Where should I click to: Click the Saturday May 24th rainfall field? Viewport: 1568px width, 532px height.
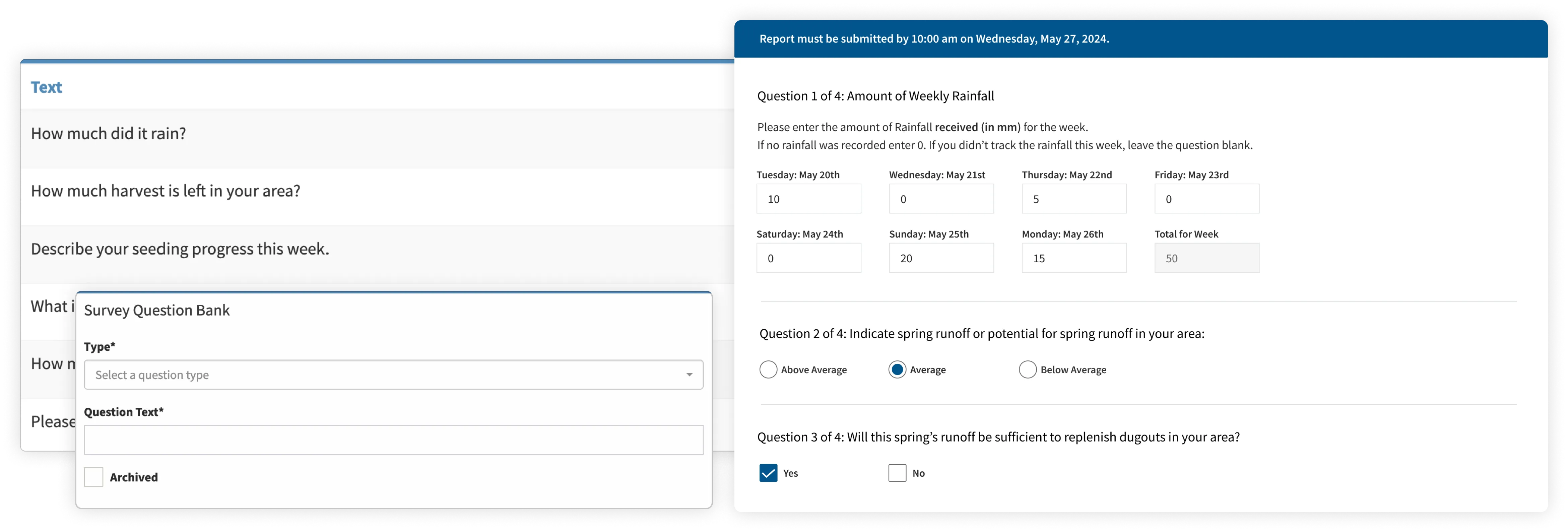point(808,258)
